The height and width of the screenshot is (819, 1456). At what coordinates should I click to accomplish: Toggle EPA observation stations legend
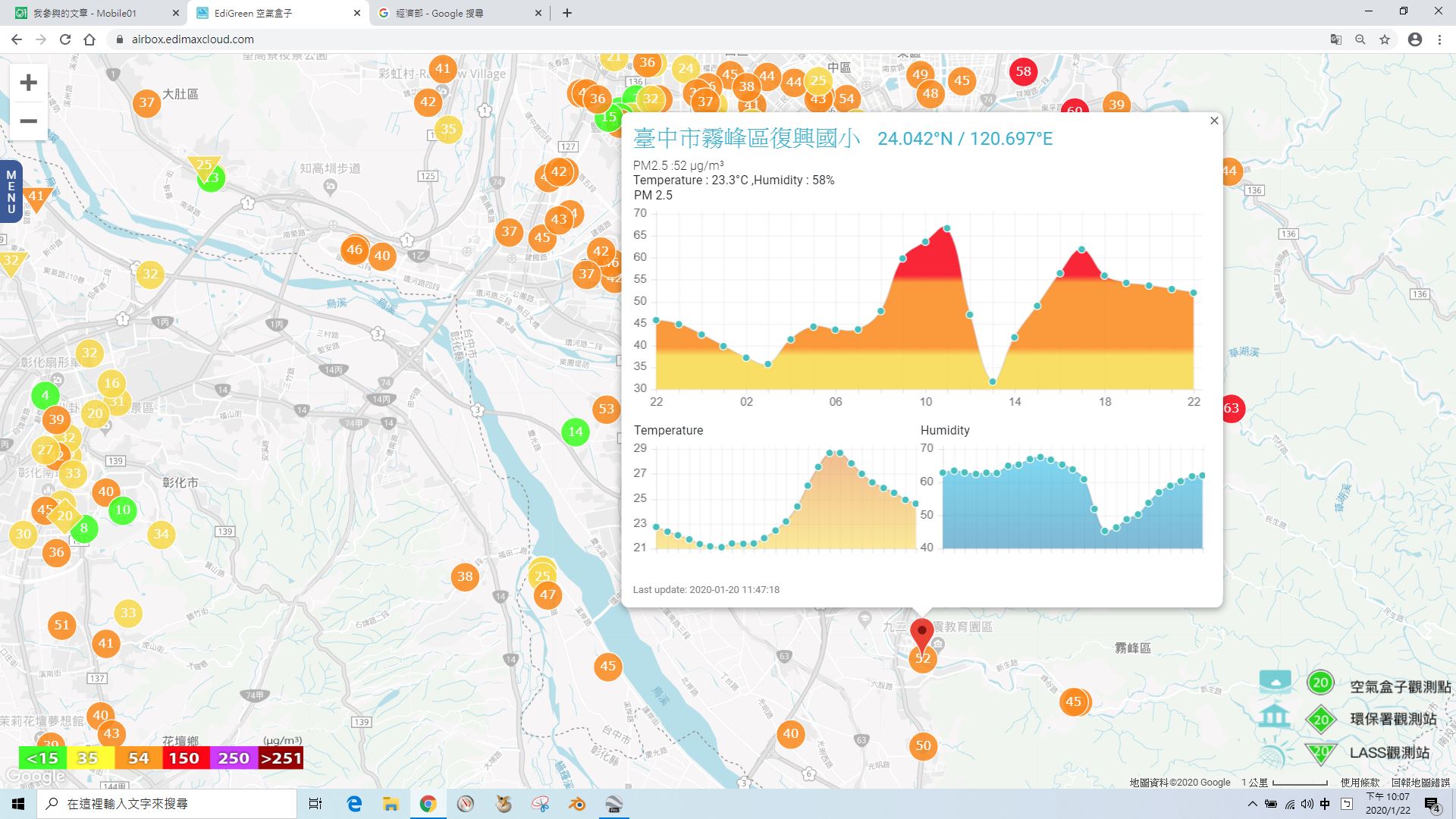click(x=1393, y=719)
